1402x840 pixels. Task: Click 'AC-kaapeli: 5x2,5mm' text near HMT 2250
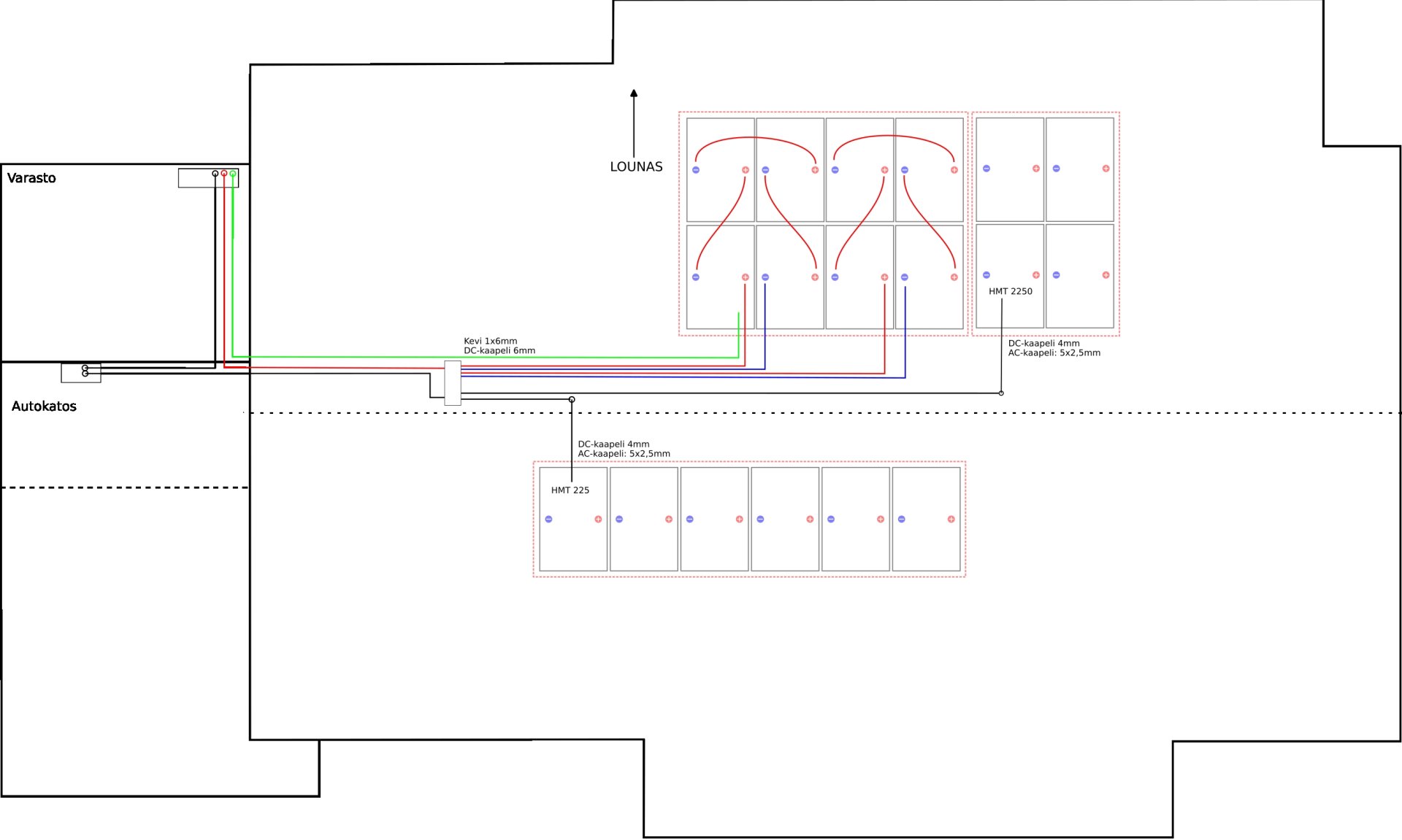tap(1054, 353)
